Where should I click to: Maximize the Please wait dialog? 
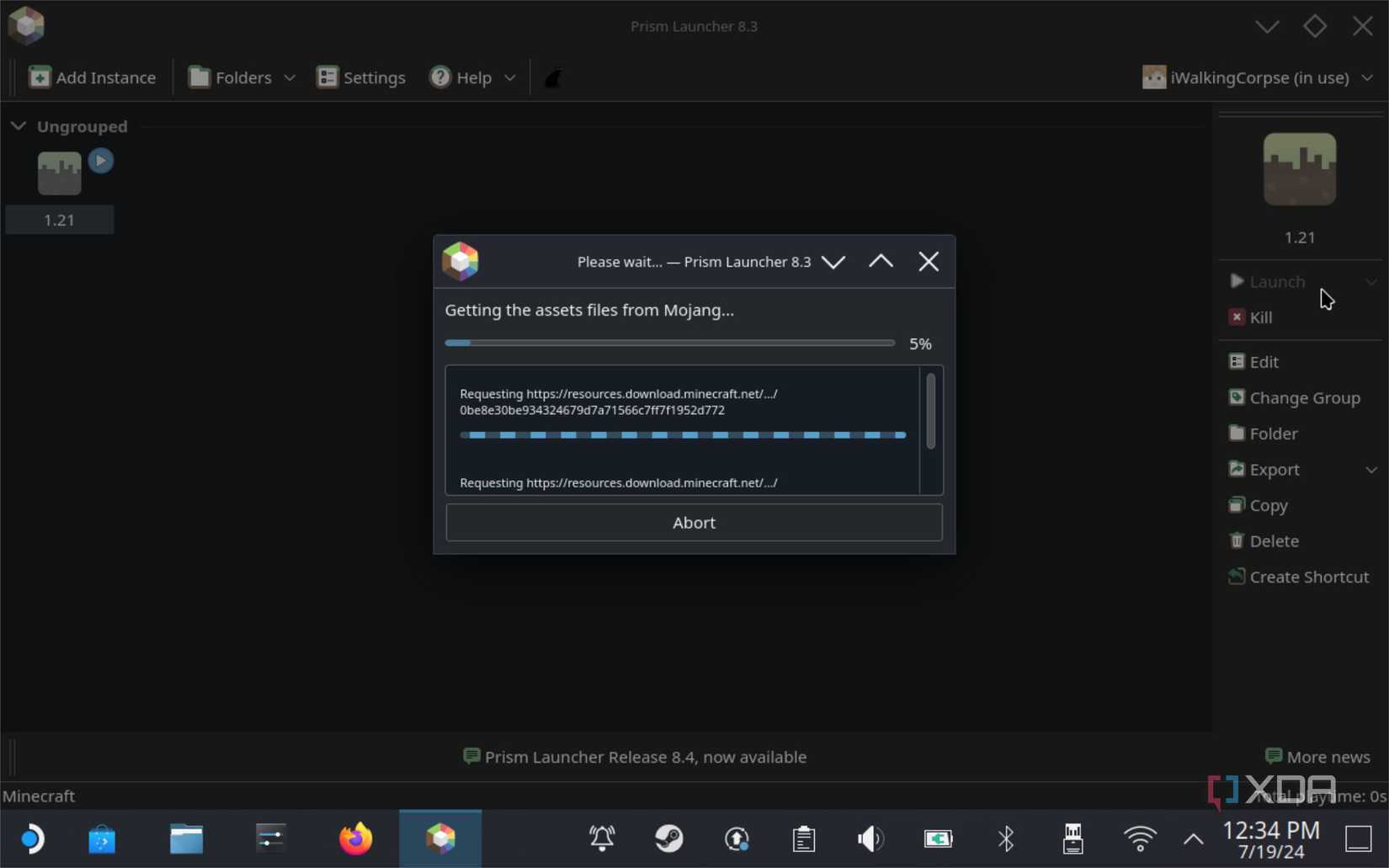(x=881, y=262)
